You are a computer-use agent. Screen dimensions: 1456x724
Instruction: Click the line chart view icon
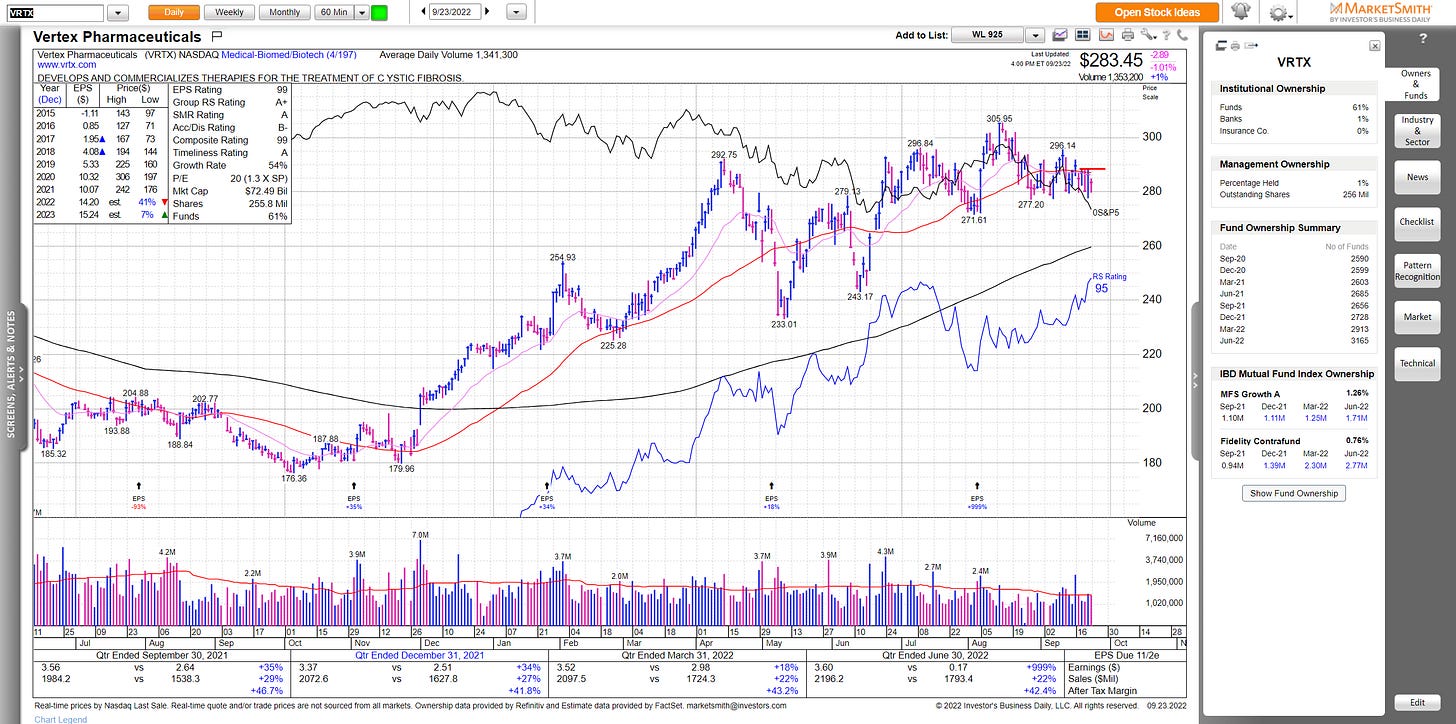[1060, 35]
